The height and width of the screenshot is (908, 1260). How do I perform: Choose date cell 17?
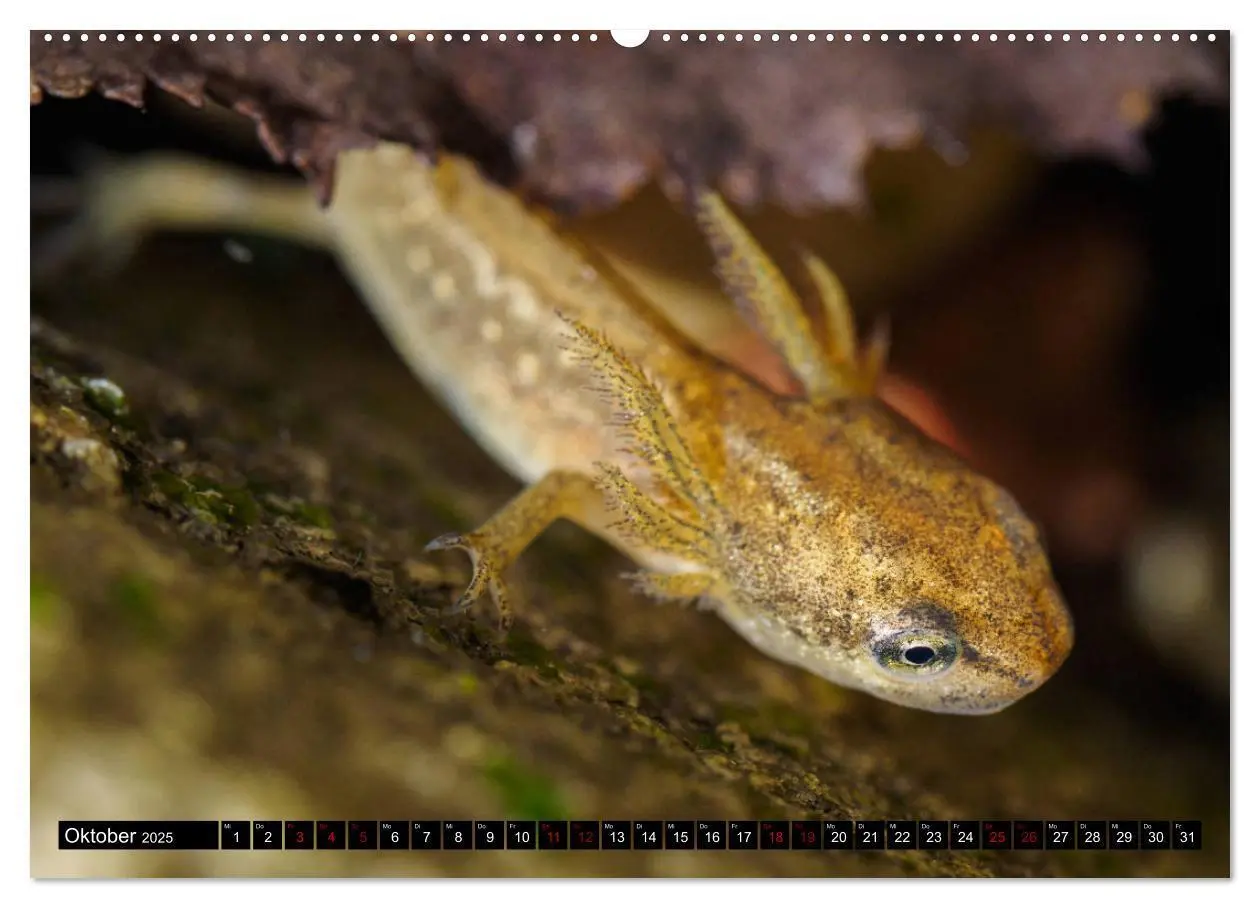click(742, 836)
